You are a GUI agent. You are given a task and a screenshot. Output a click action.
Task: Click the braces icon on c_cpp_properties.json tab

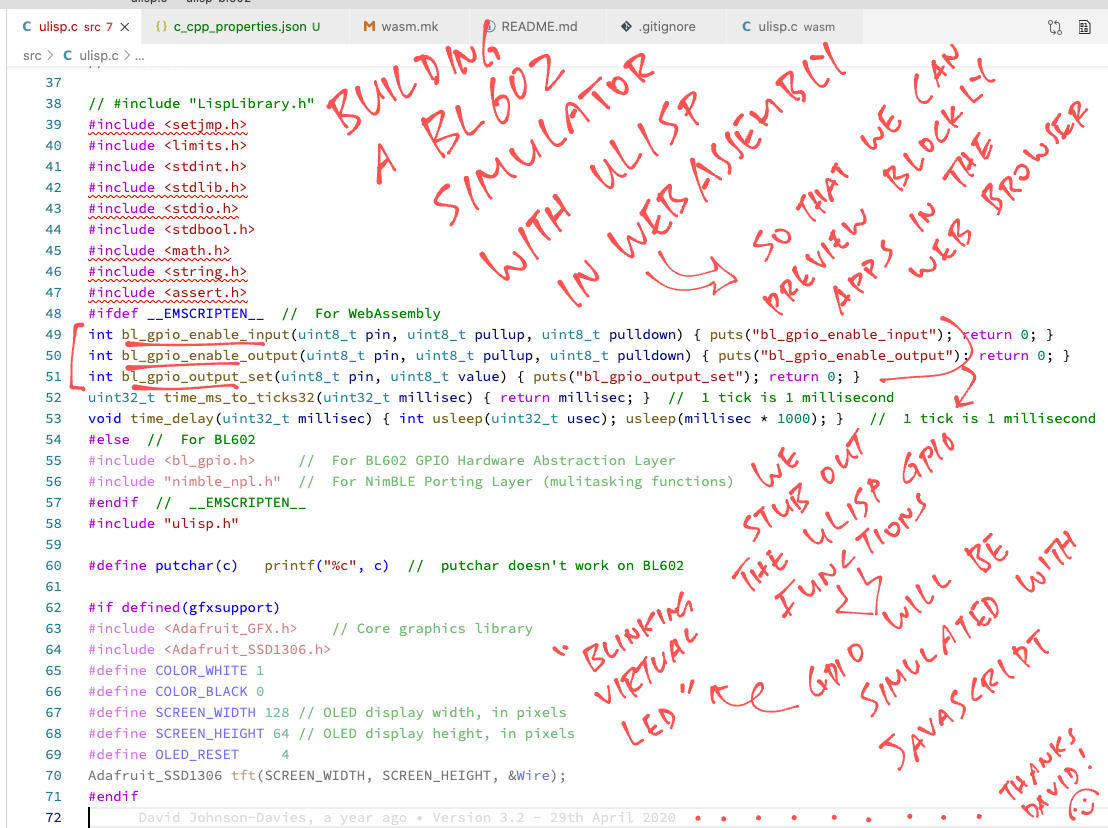[161, 27]
